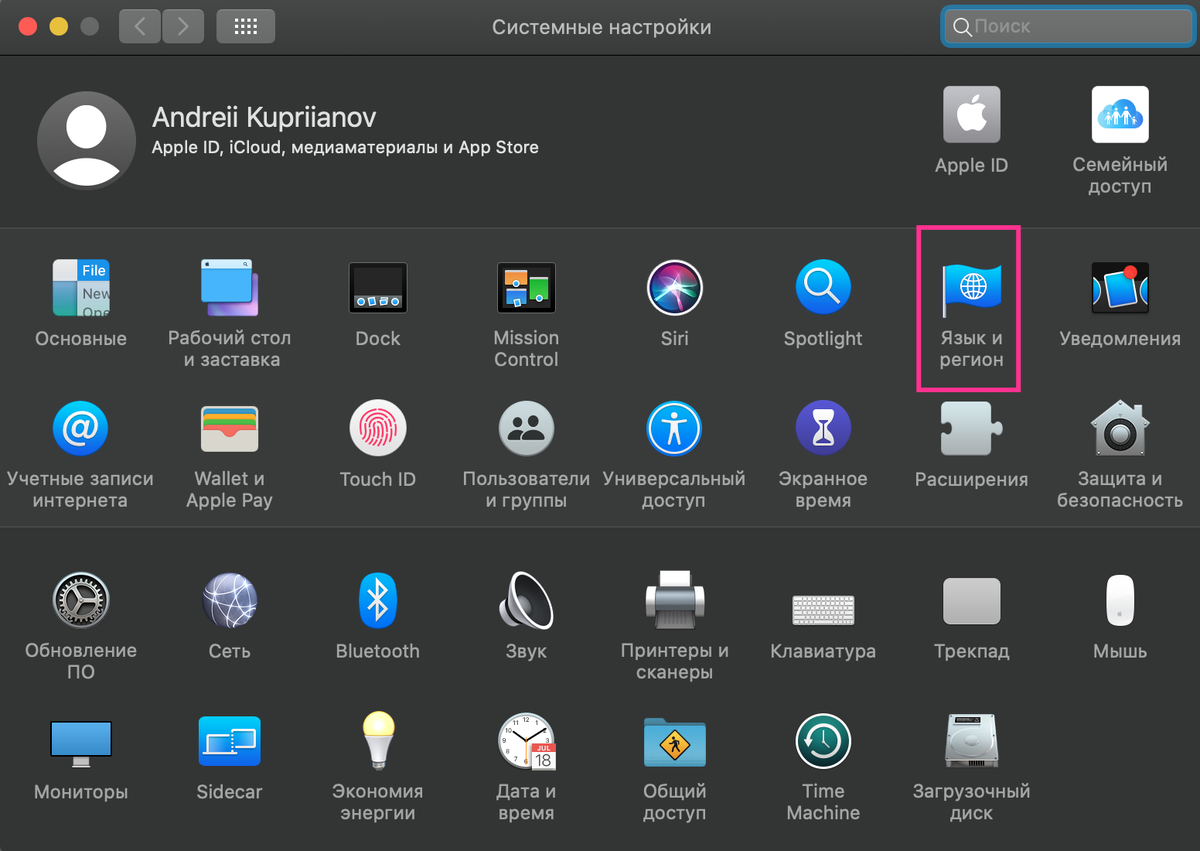This screenshot has height=851, width=1200.
Task: Close the Системные настройки window
Action: pyautogui.click(x=27, y=27)
